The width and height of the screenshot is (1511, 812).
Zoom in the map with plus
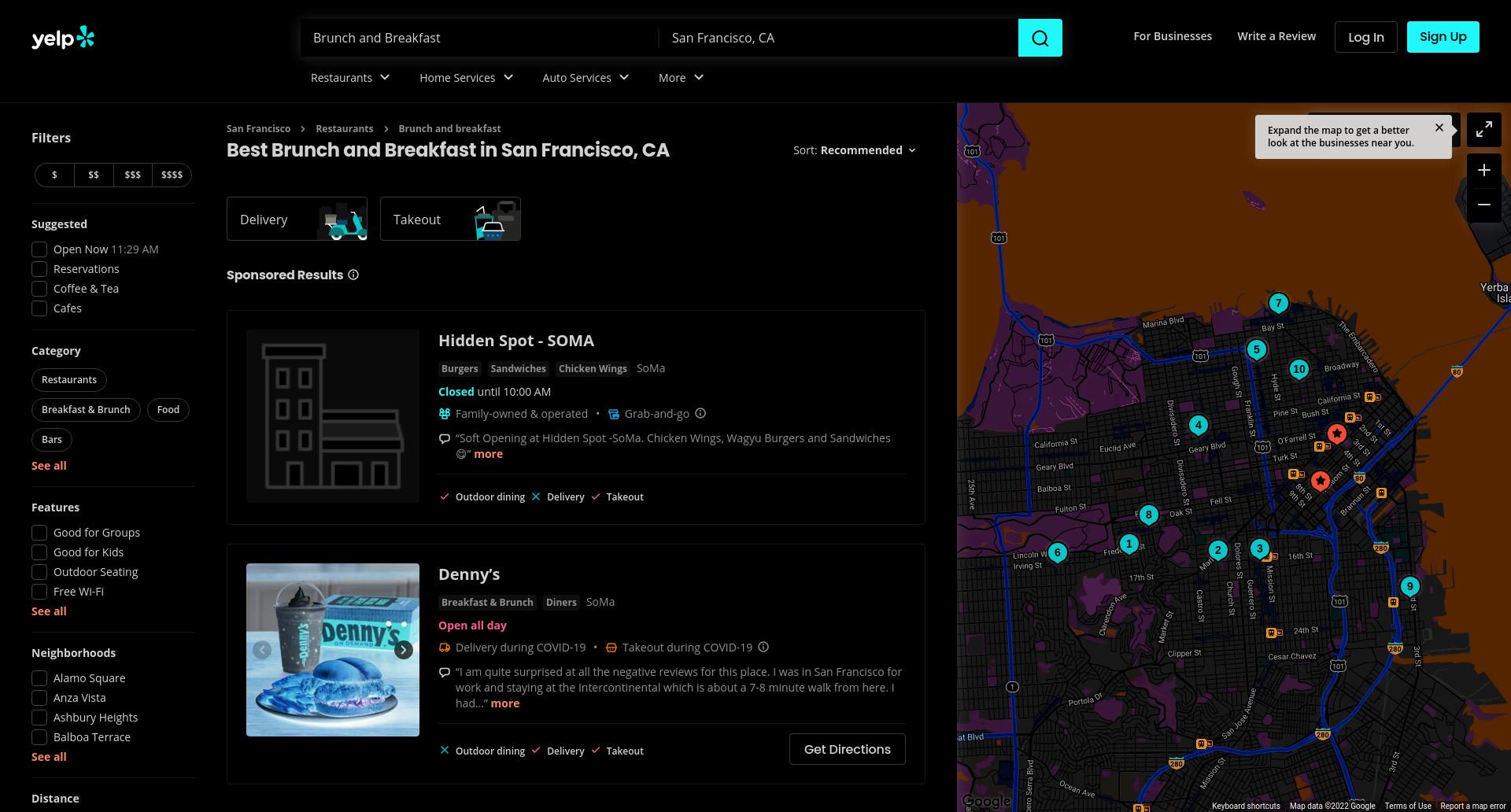[x=1483, y=170]
